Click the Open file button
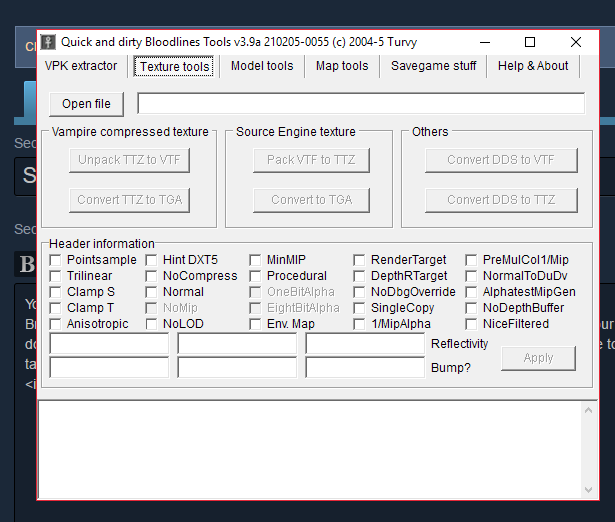 pos(86,104)
